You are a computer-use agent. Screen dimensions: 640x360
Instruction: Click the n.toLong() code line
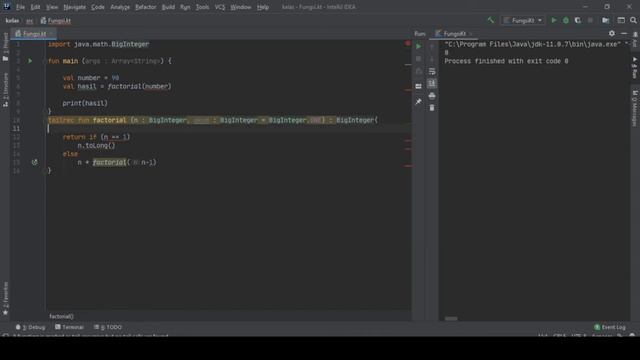click(x=96, y=145)
